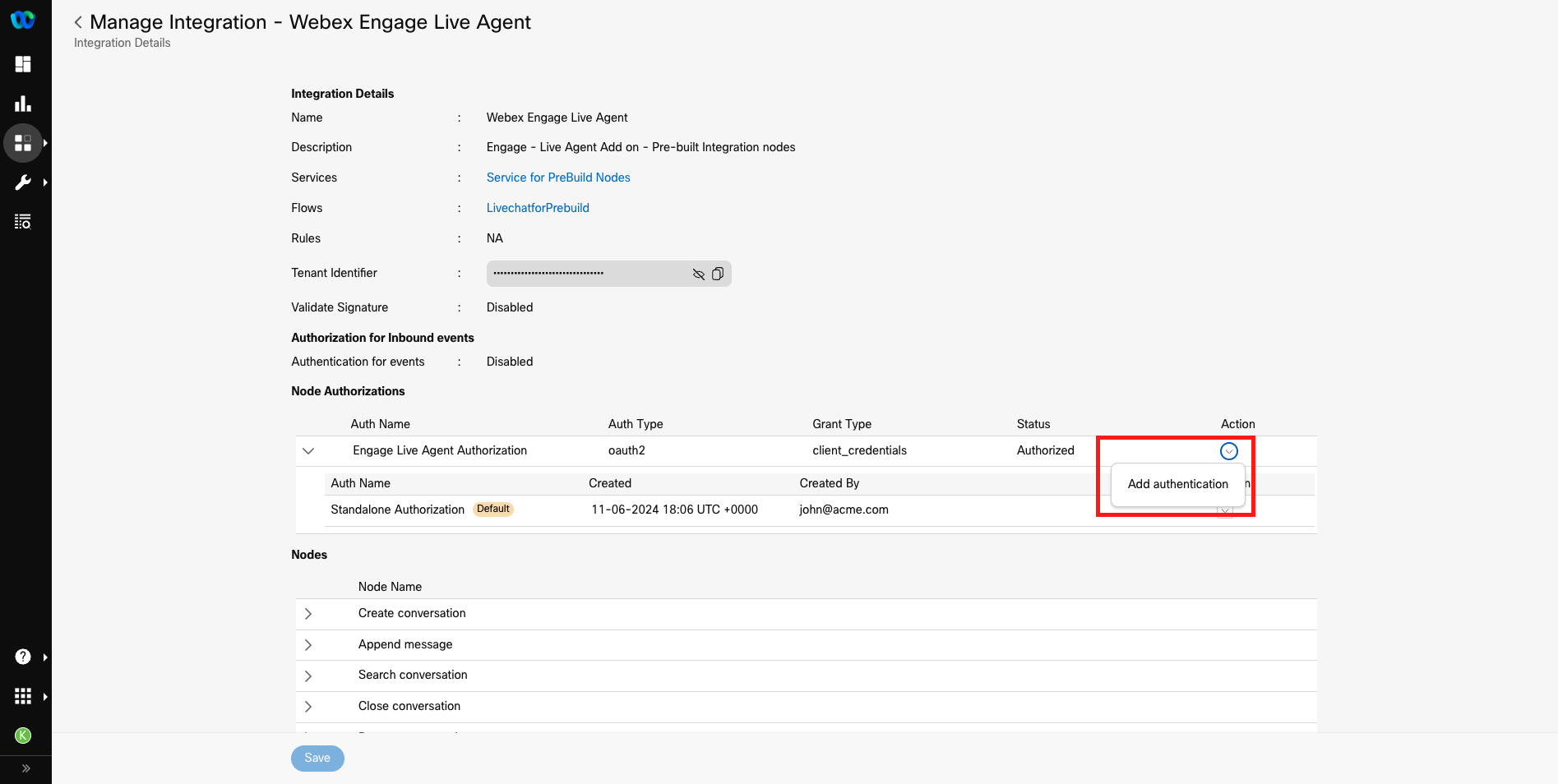Go back using the arrow beside Manage Integration

tap(78, 22)
